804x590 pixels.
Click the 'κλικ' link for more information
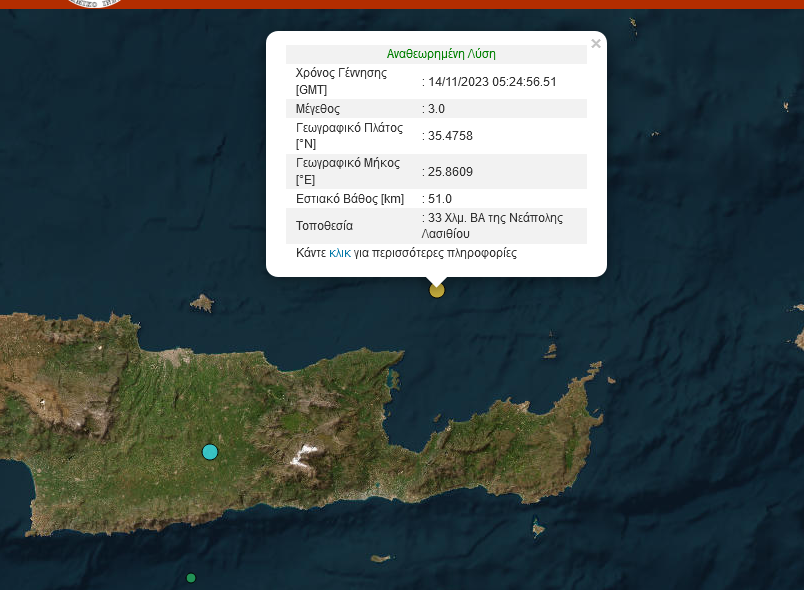[339, 254]
